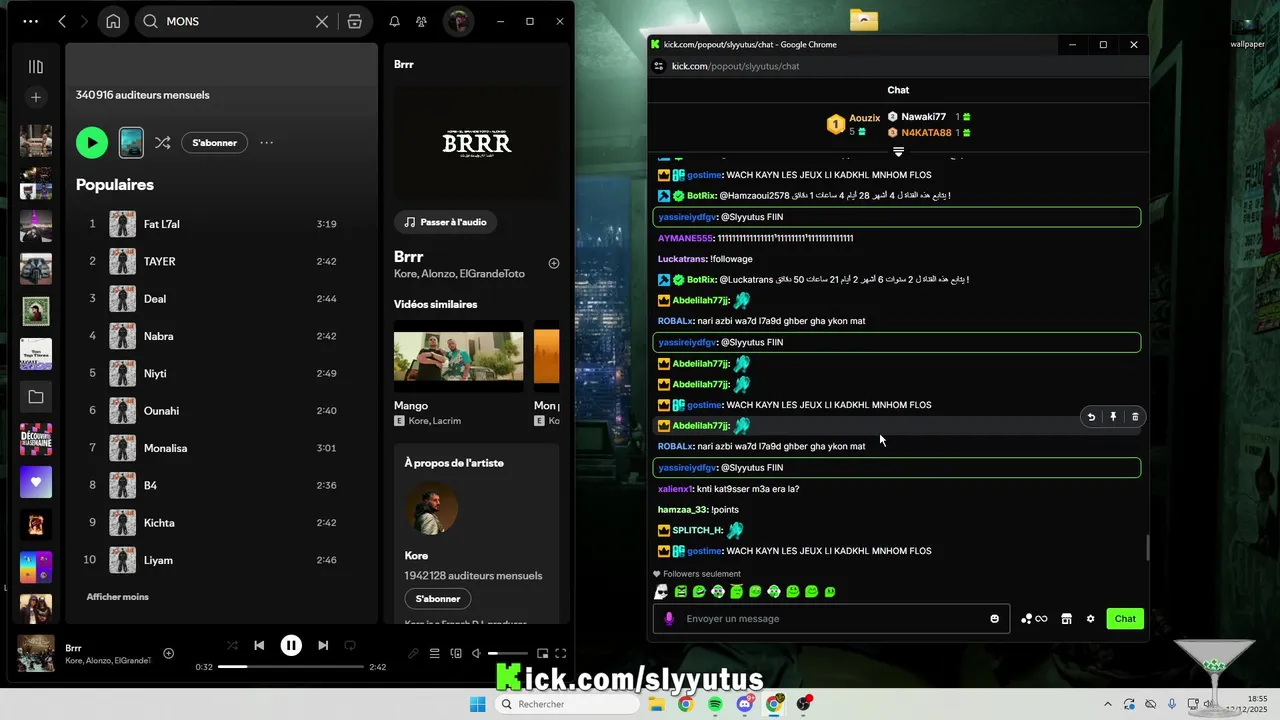Go to Spotify home
This screenshot has width=1280, height=720.
(x=113, y=21)
